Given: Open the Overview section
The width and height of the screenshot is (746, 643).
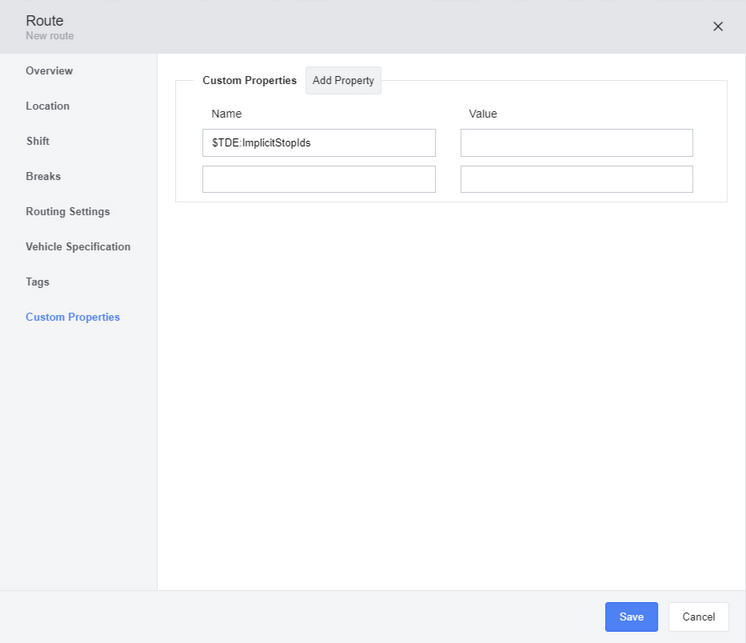Looking at the screenshot, I should (x=49, y=71).
